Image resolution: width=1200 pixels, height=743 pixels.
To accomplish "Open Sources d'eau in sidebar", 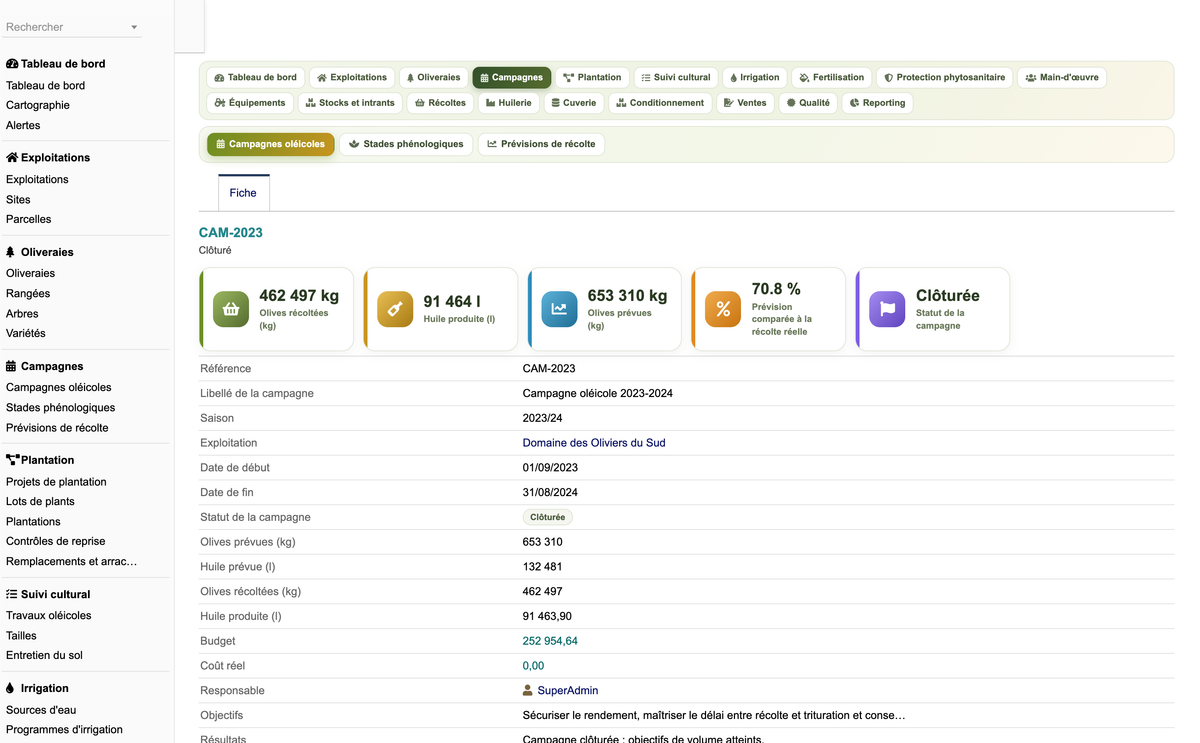I will click(x=41, y=710).
